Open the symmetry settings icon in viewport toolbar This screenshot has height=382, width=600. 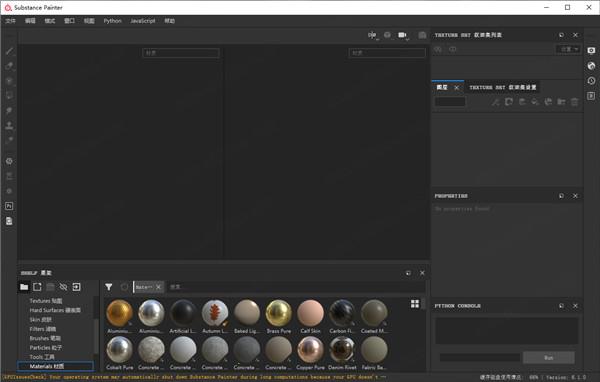(x=372, y=35)
